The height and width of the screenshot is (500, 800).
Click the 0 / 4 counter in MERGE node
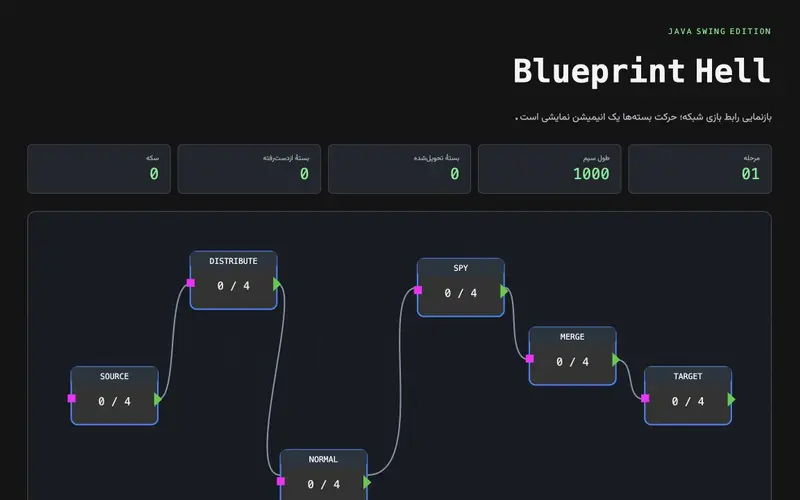coord(572,362)
